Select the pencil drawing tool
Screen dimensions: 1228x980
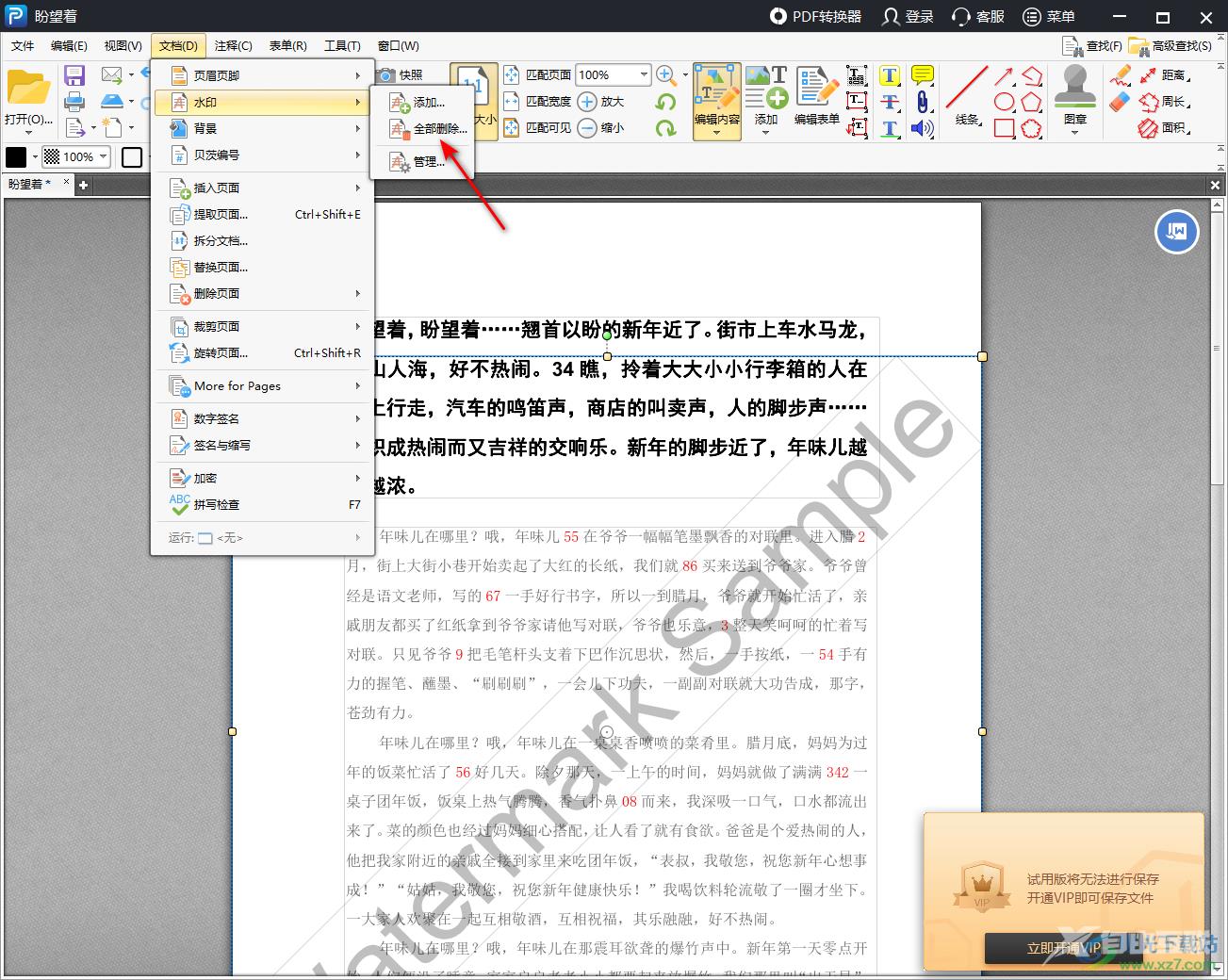click(1120, 75)
